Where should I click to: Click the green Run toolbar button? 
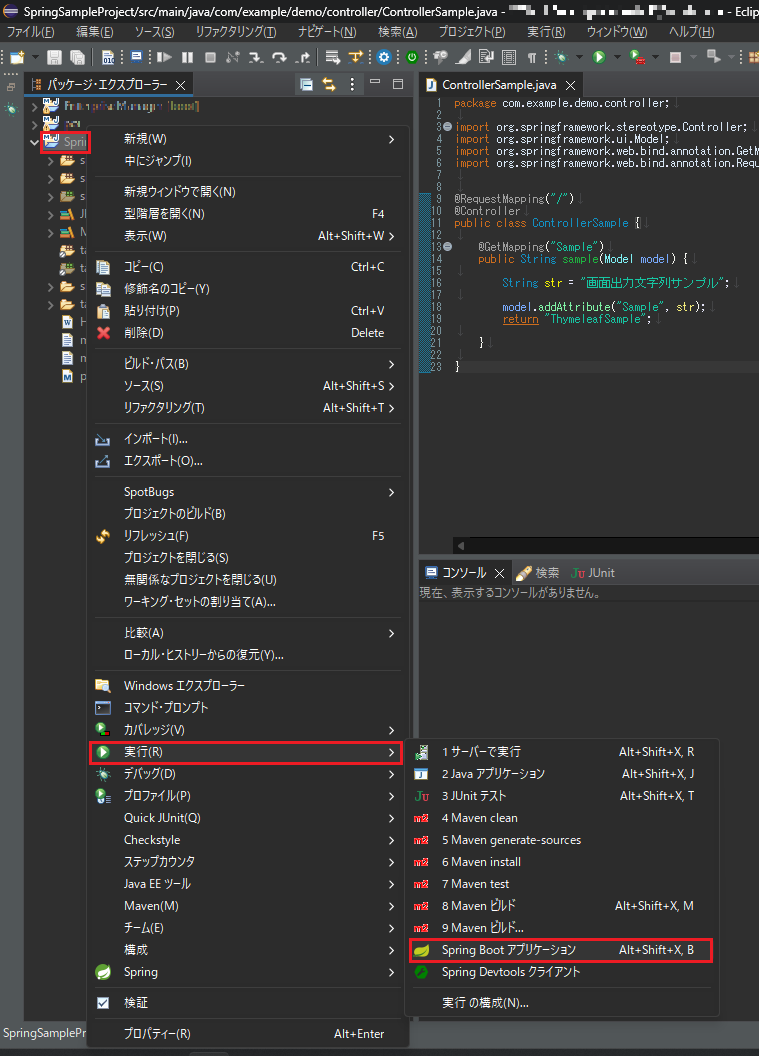[x=599, y=57]
